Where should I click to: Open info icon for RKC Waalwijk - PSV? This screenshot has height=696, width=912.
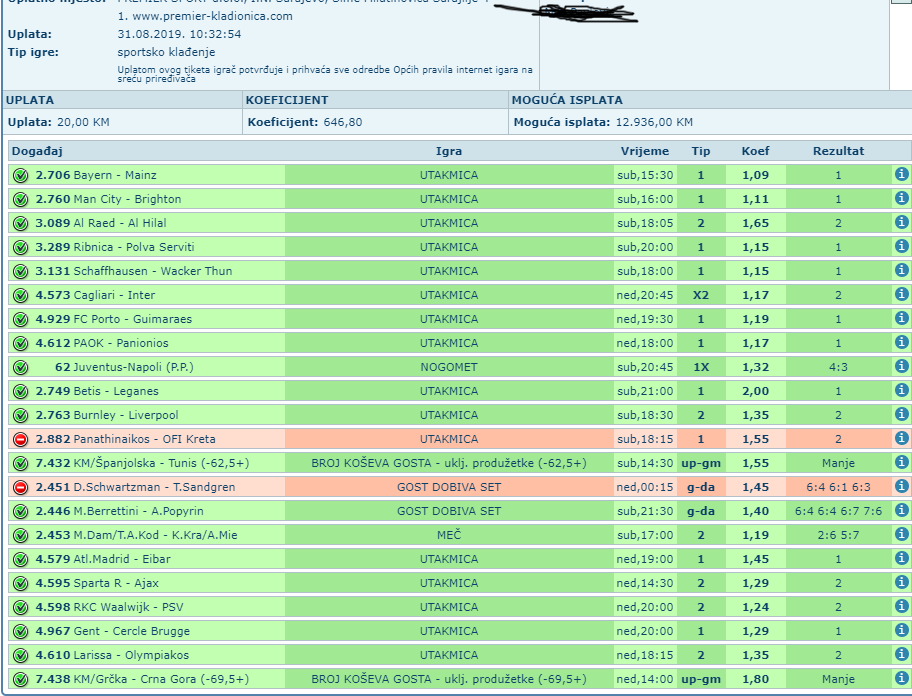point(902,605)
